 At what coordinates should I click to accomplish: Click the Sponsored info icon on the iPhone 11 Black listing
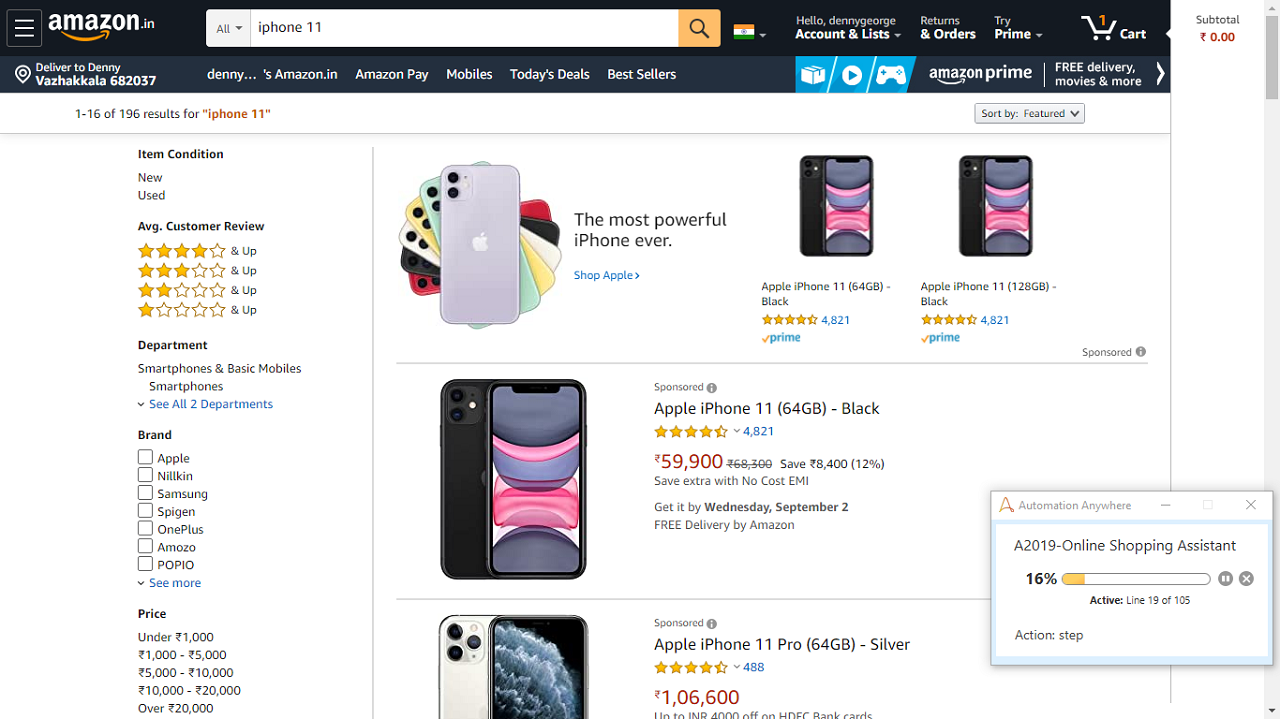point(712,388)
